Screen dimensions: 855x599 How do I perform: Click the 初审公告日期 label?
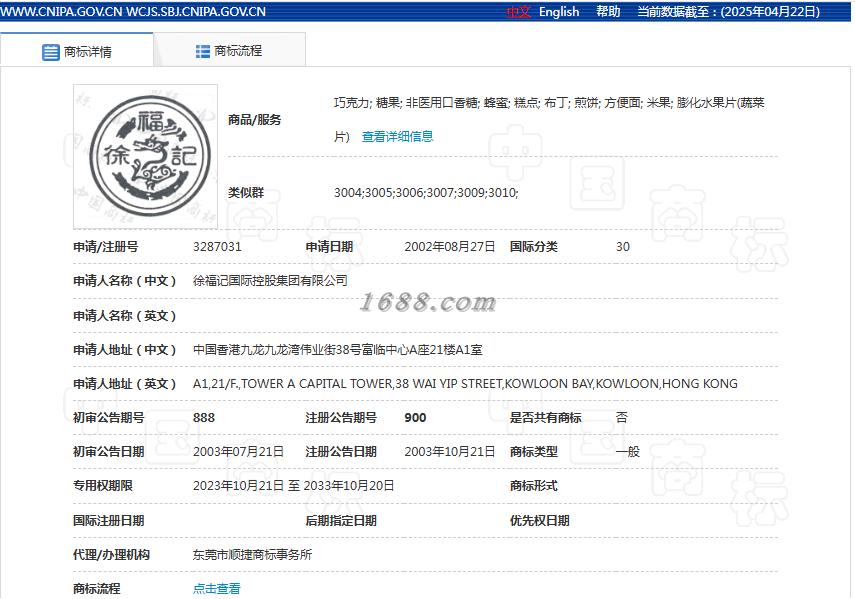(x=109, y=452)
